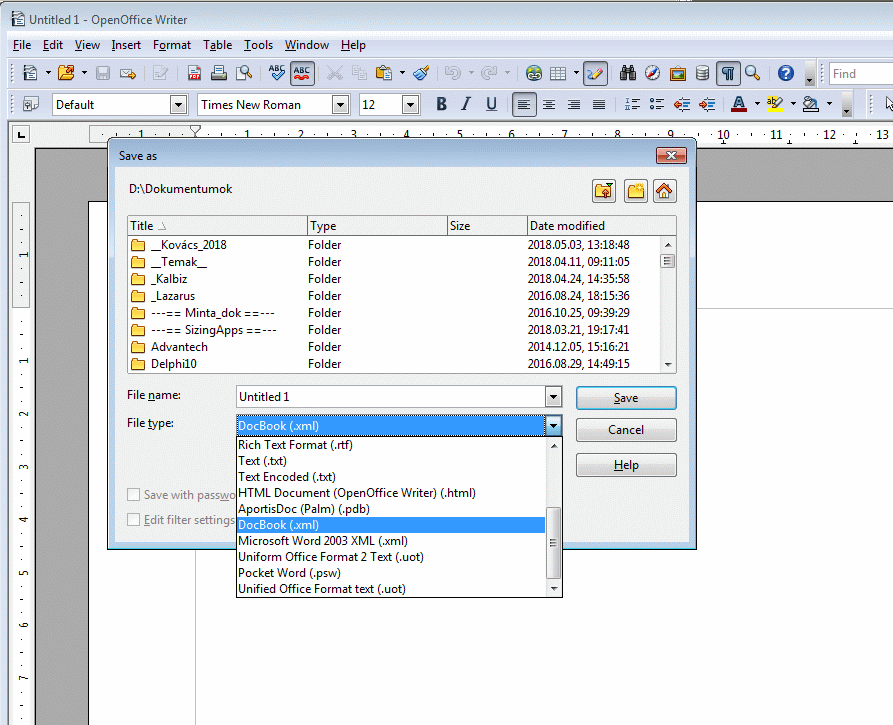Image resolution: width=893 pixels, height=725 pixels.
Task: Click the File name input field
Action: [391, 396]
